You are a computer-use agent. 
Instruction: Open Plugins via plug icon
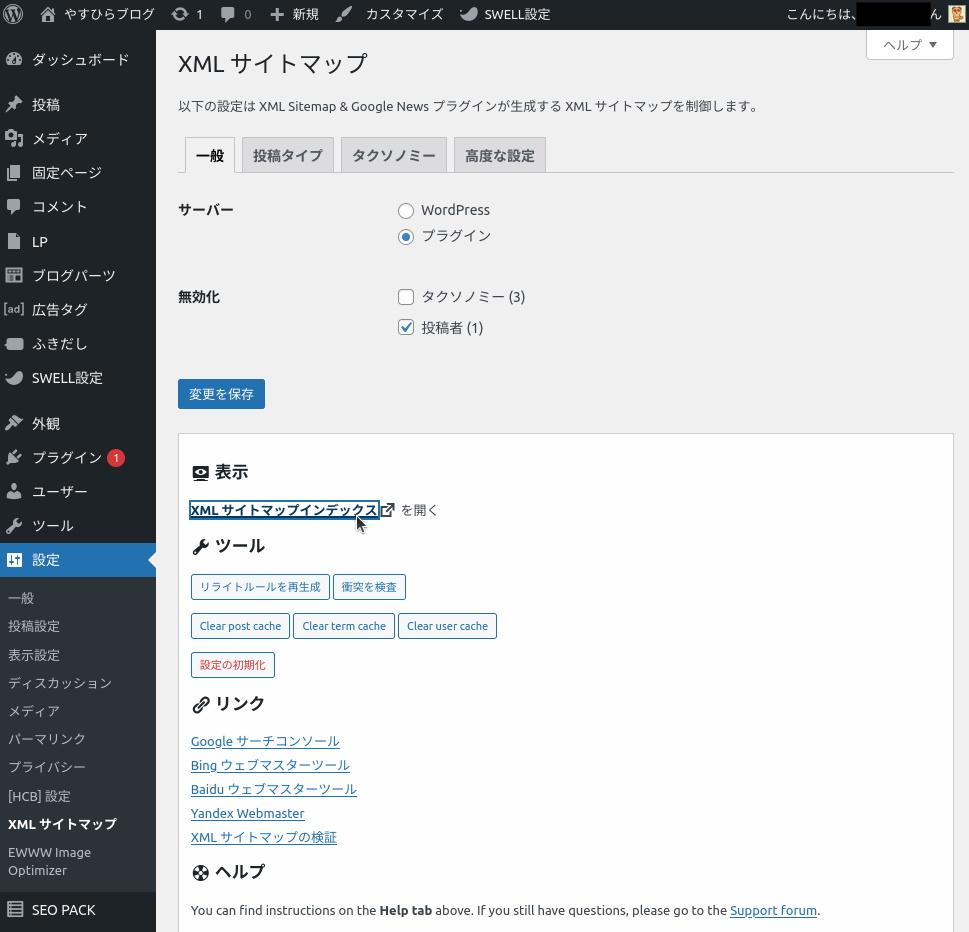(x=14, y=458)
